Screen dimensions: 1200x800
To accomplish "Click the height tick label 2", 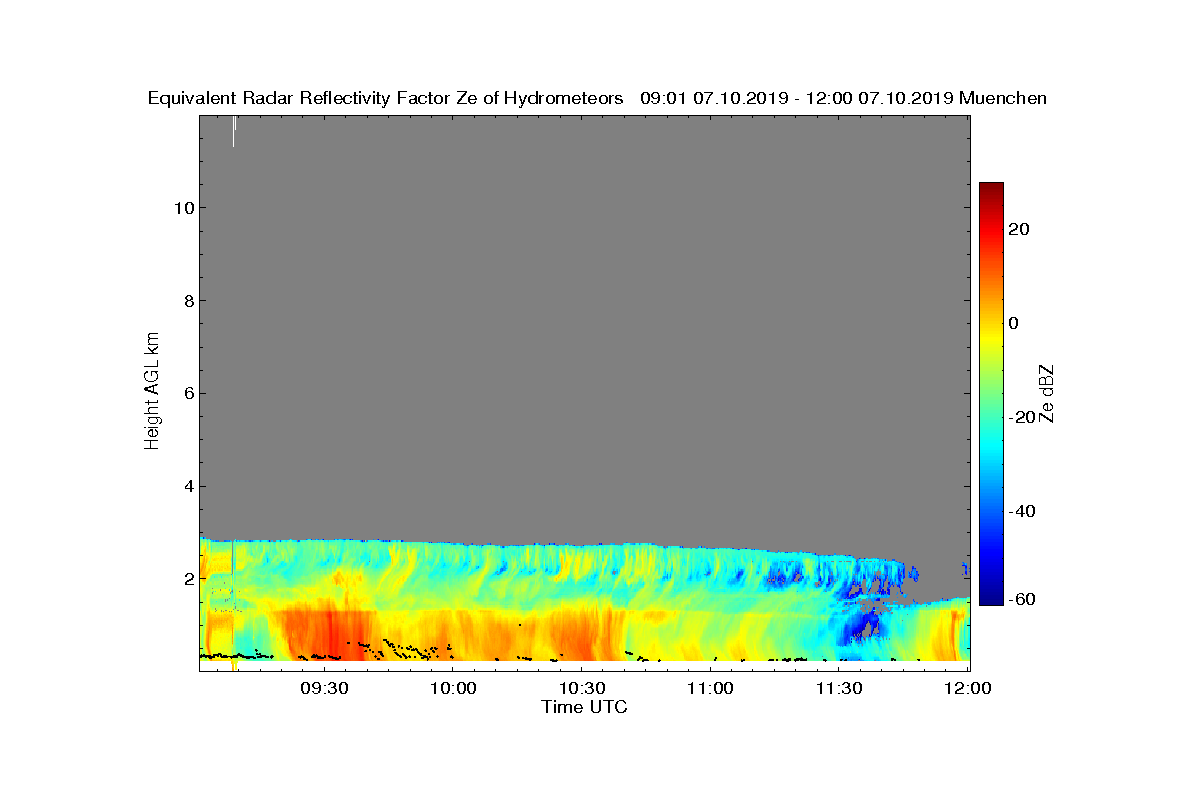I will pos(187,579).
